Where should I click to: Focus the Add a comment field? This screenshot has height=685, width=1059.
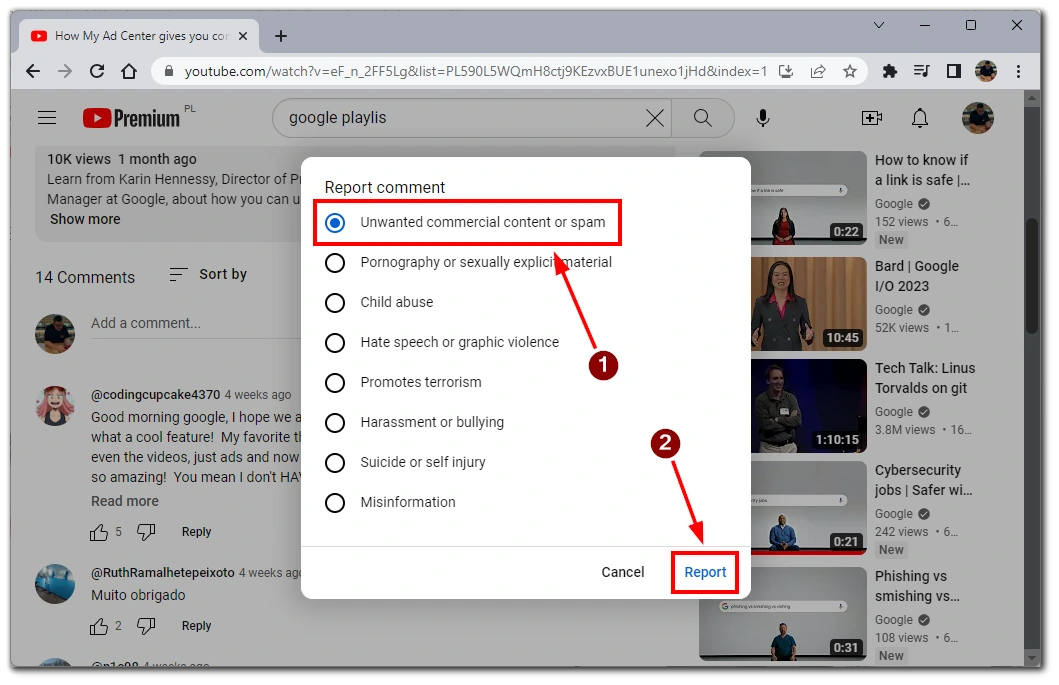(196, 324)
